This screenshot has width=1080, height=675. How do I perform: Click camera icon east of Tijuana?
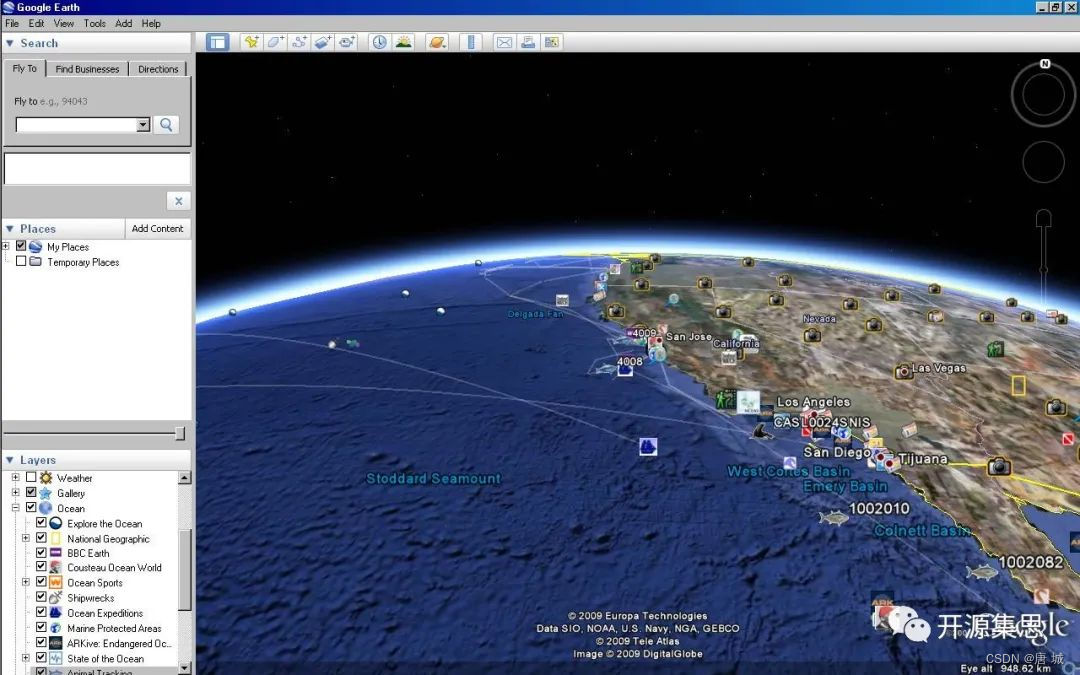coord(999,467)
